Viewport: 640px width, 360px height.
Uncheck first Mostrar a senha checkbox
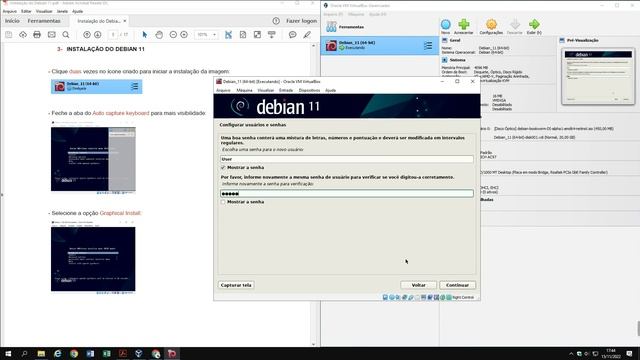coord(223,168)
